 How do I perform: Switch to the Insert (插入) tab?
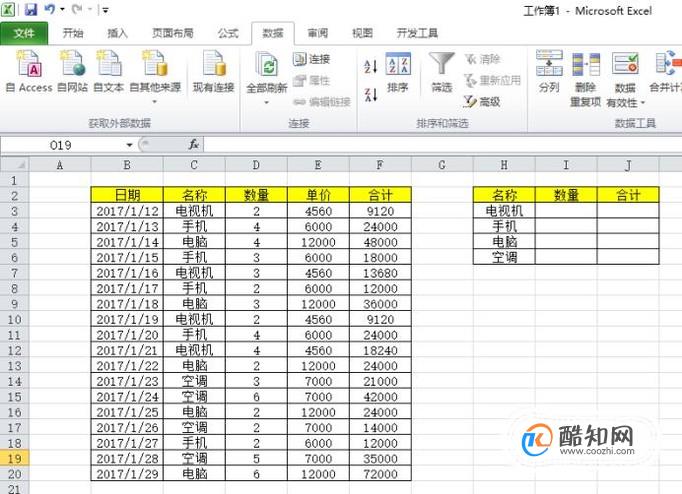click(117, 33)
